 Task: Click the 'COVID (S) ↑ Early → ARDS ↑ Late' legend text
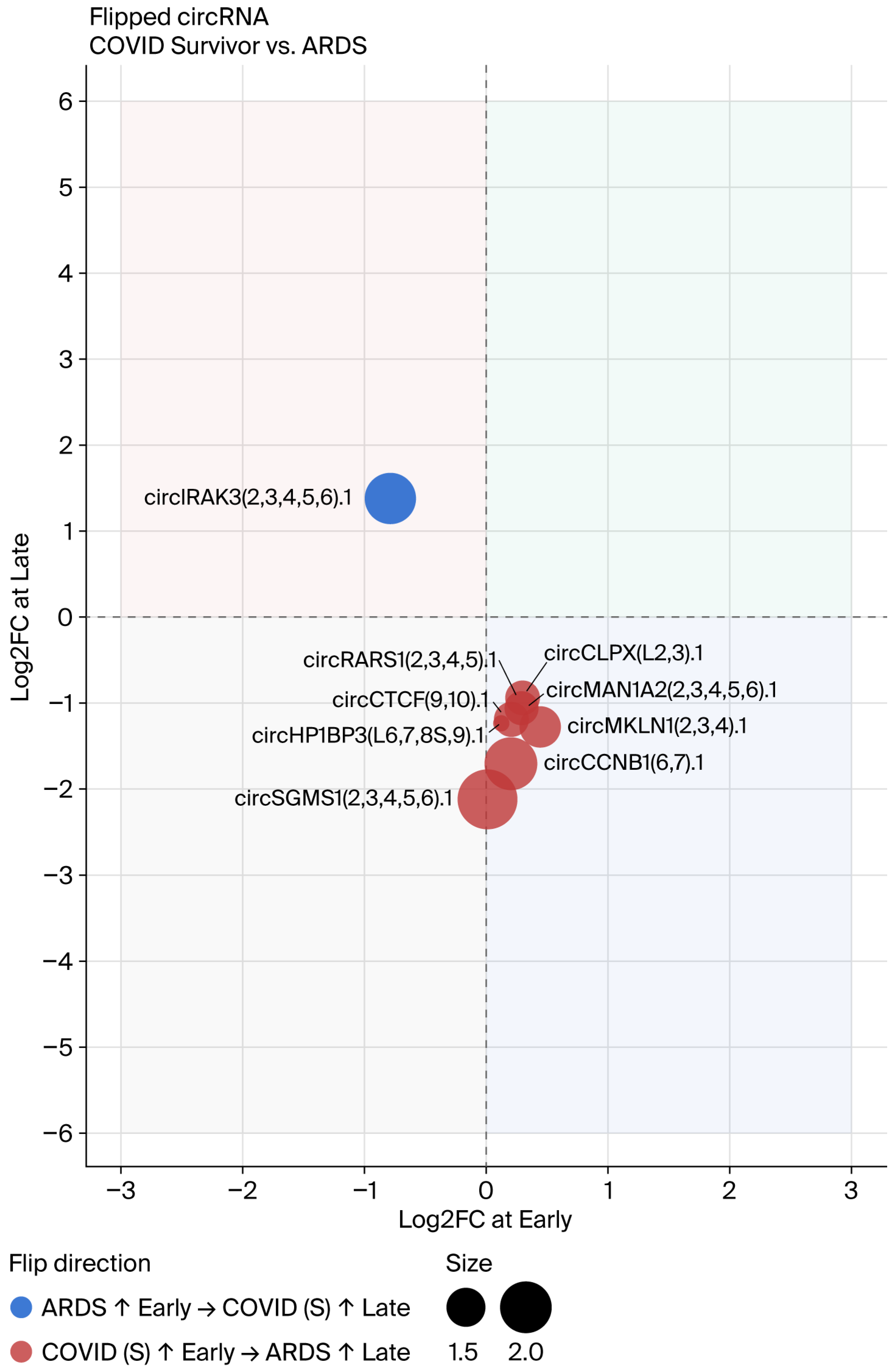click(226, 1352)
